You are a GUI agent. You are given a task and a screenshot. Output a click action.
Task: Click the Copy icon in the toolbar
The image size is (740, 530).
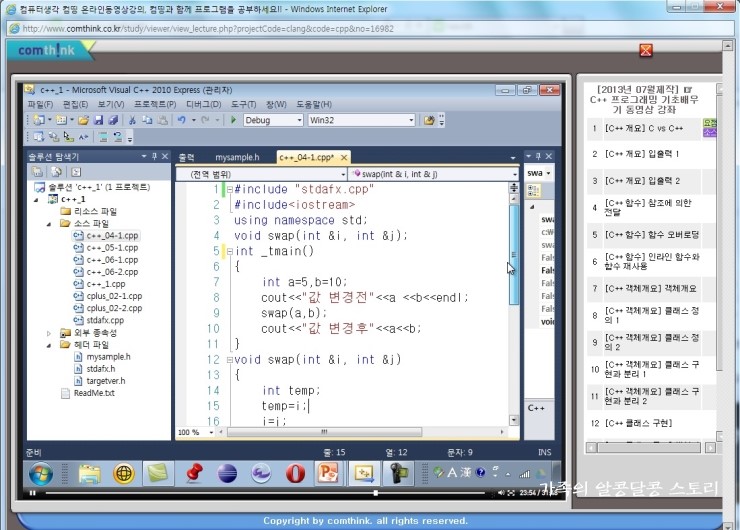(147, 120)
